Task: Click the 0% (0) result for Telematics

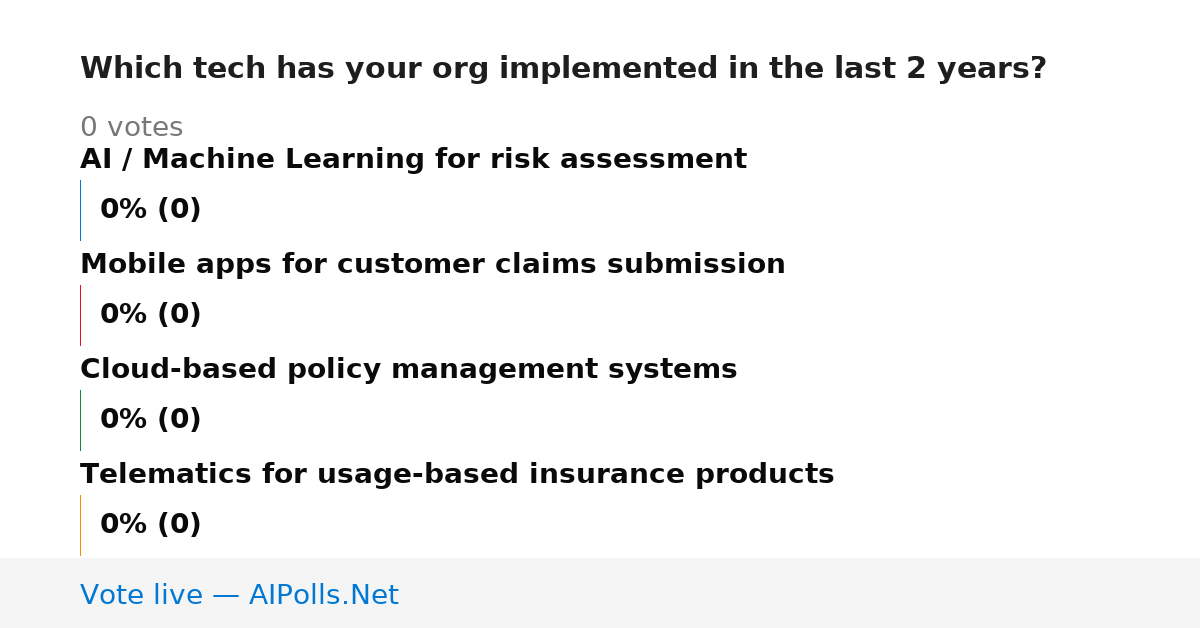Action: 150,525
